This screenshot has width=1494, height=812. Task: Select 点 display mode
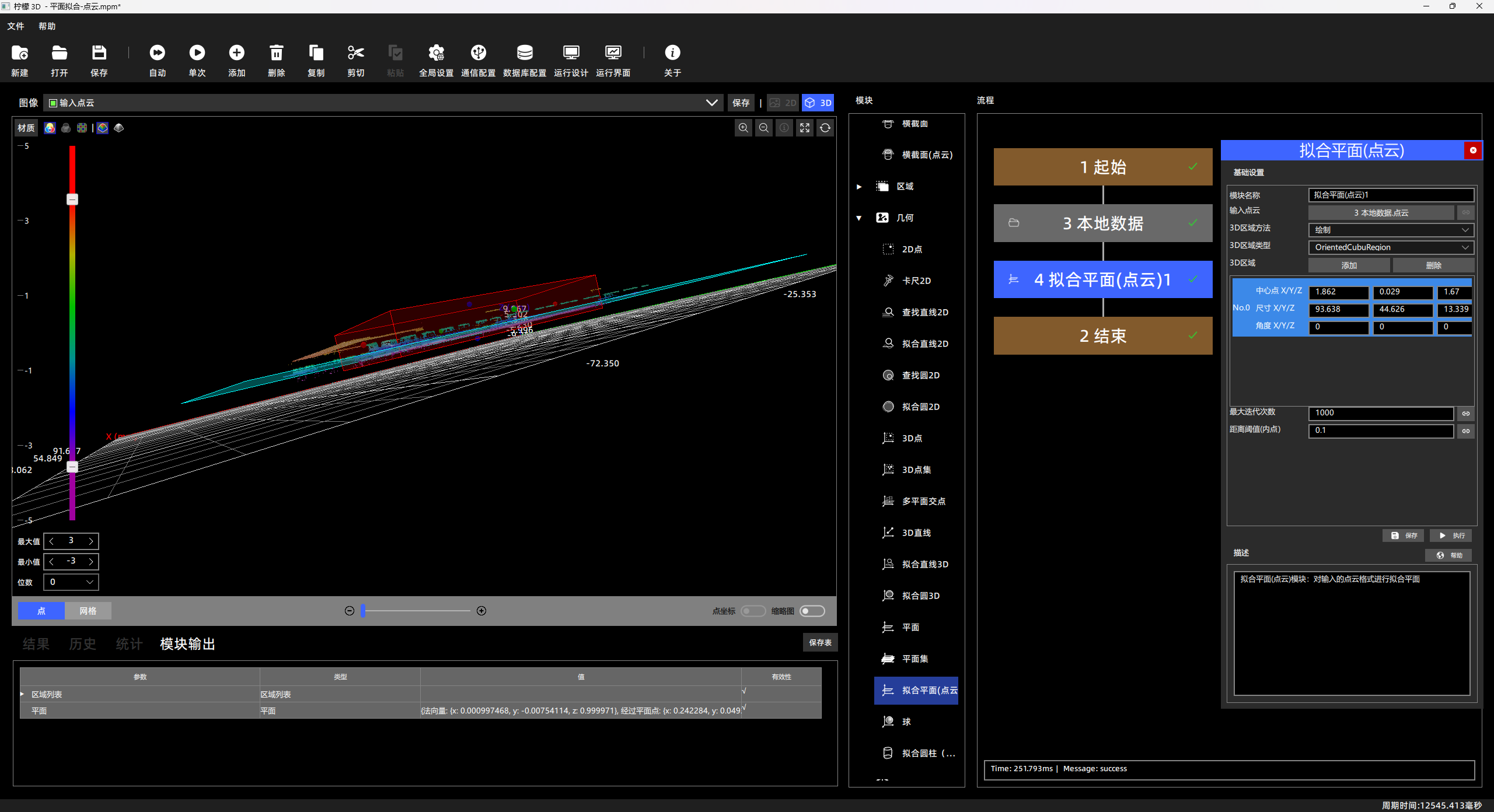(41, 611)
